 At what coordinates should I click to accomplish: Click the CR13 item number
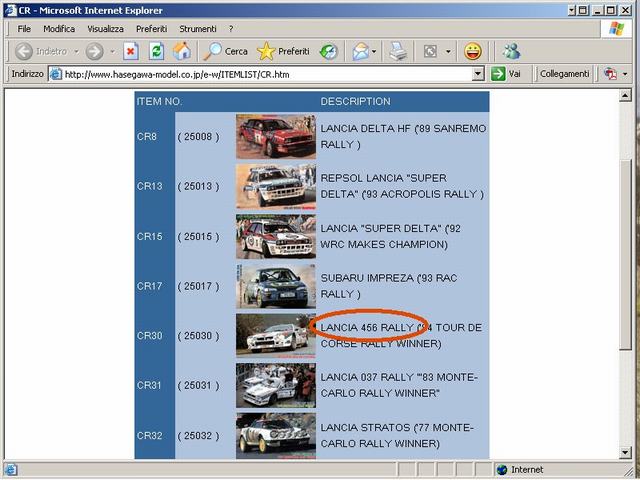coord(149,187)
